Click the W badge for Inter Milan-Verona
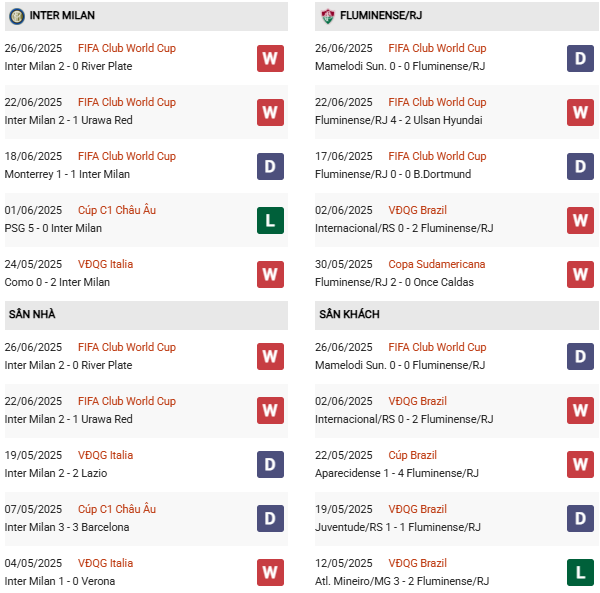Image resolution: width=600 pixels, height=593 pixels. click(270, 572)
